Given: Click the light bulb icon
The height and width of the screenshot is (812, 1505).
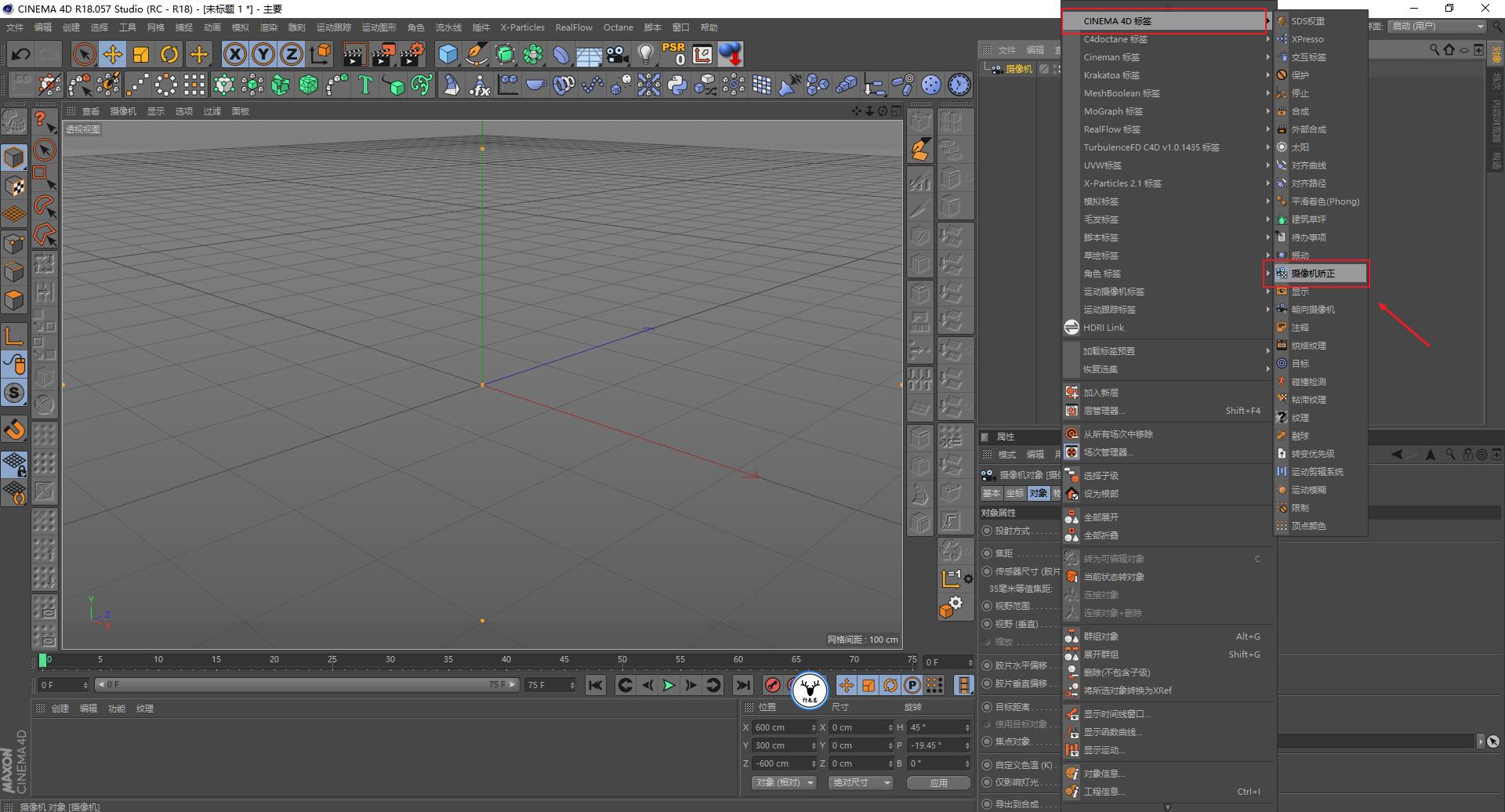Looking at the screenshot, I should click(x=645, y=54).
